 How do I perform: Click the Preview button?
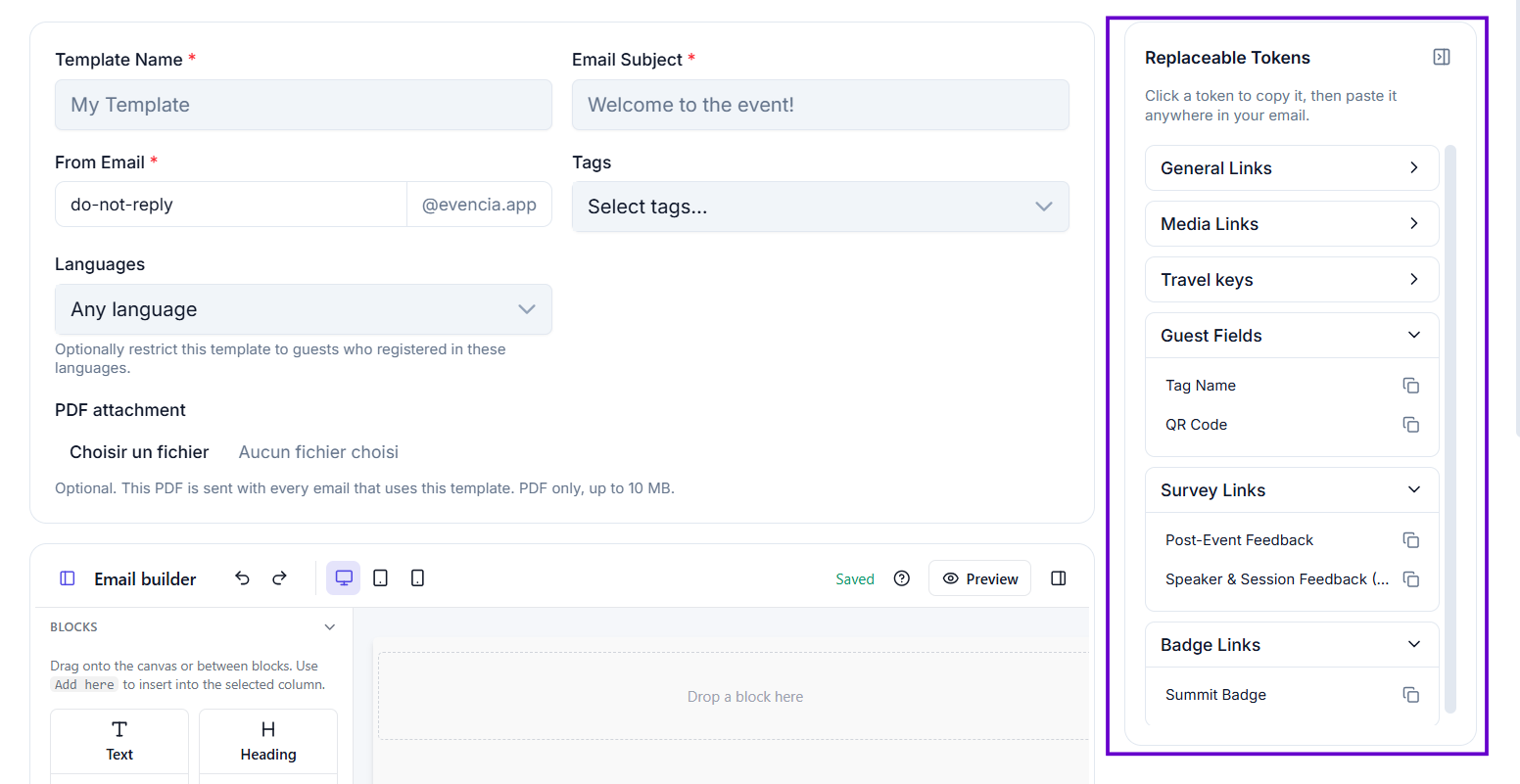pos(979,578)
